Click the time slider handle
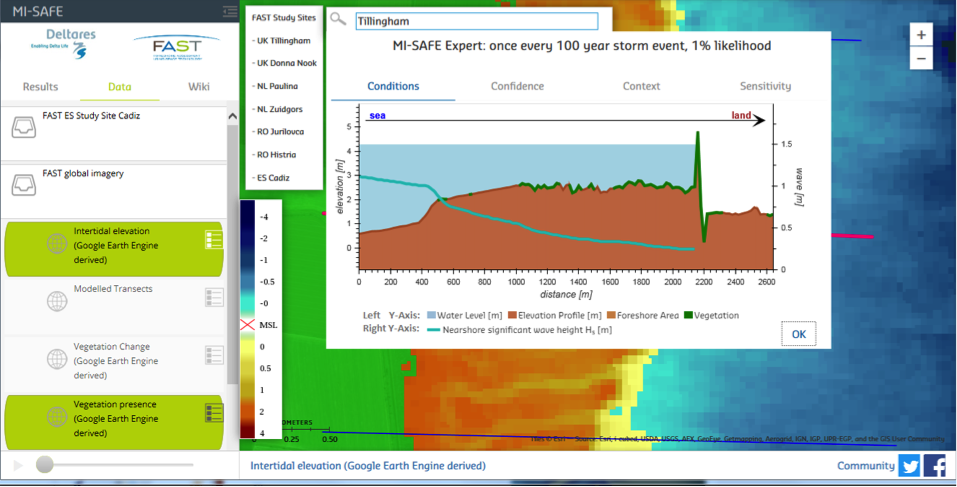The image size is (957, 487). (x=45, y=464)
